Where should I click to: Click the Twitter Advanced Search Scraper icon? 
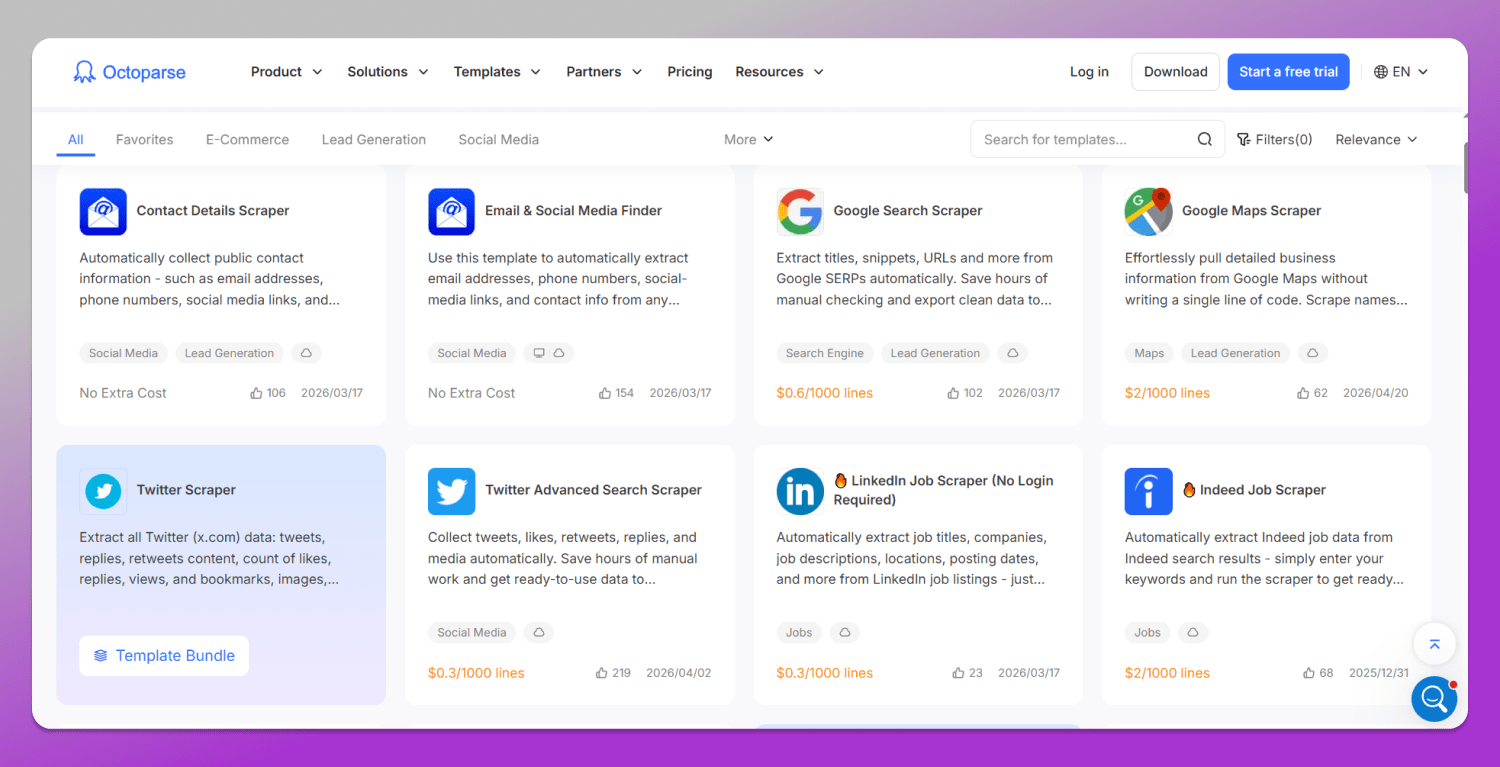451,491
